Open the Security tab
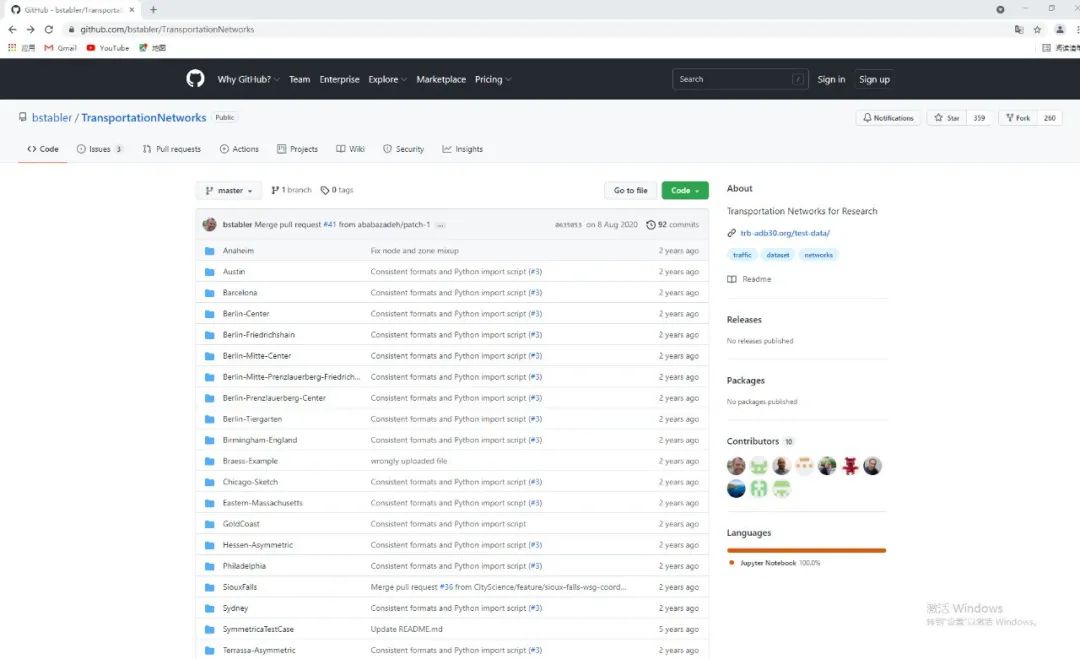Image resolution: width=1080 pixels, height=659 pixels. 403,149
